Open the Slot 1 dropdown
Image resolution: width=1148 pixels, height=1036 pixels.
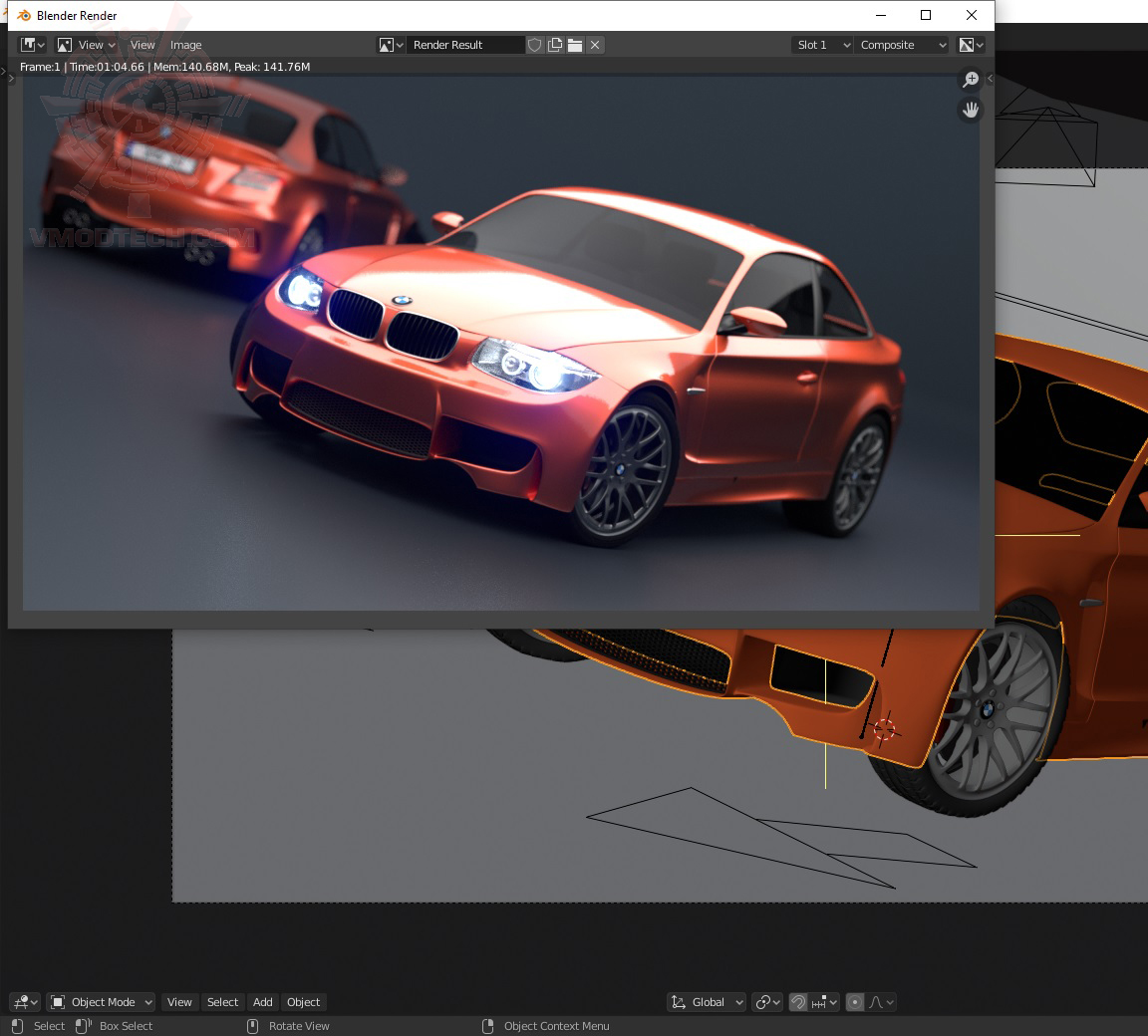[821, 46]
